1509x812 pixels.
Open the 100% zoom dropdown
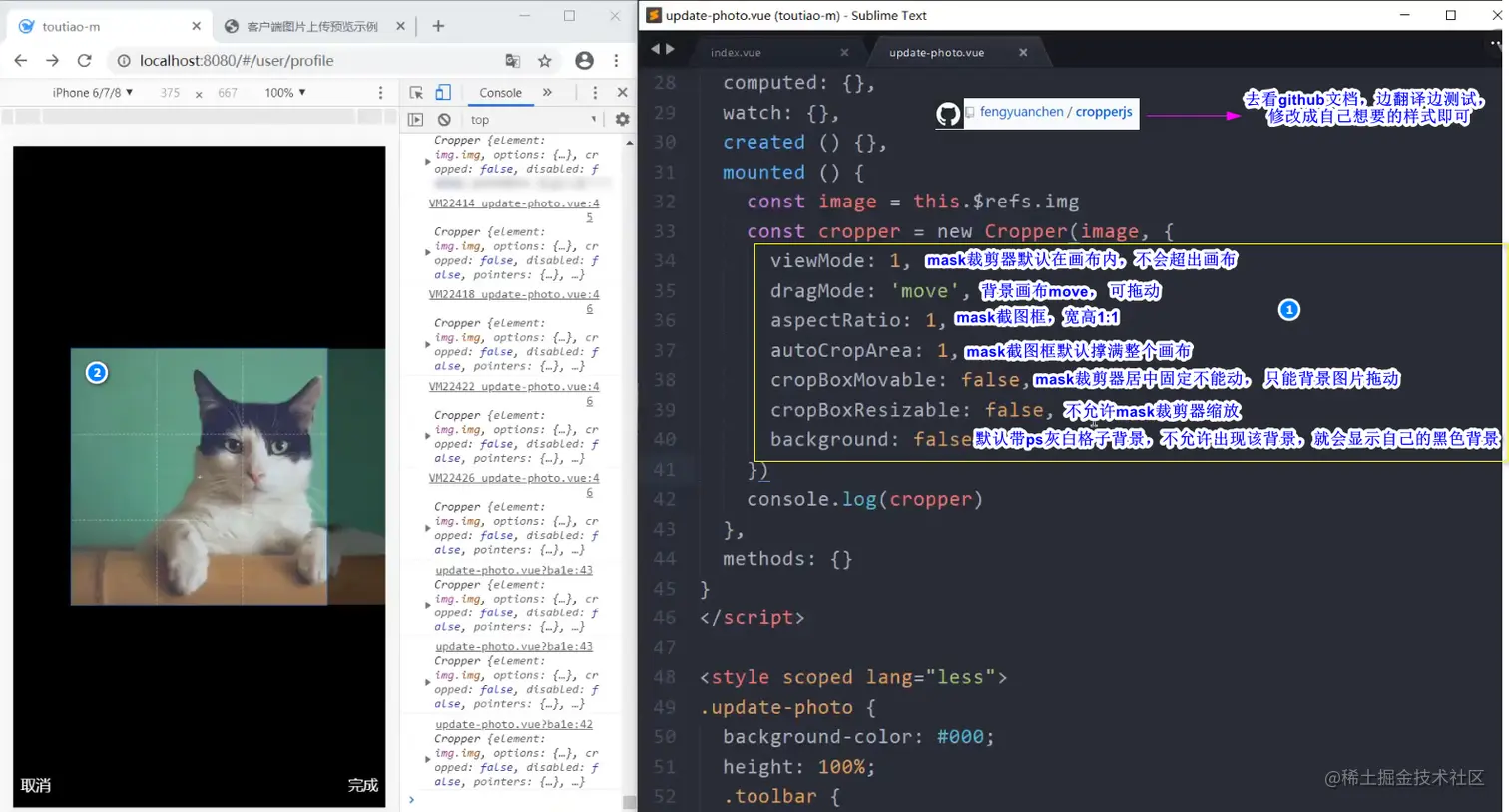point(285,93)
